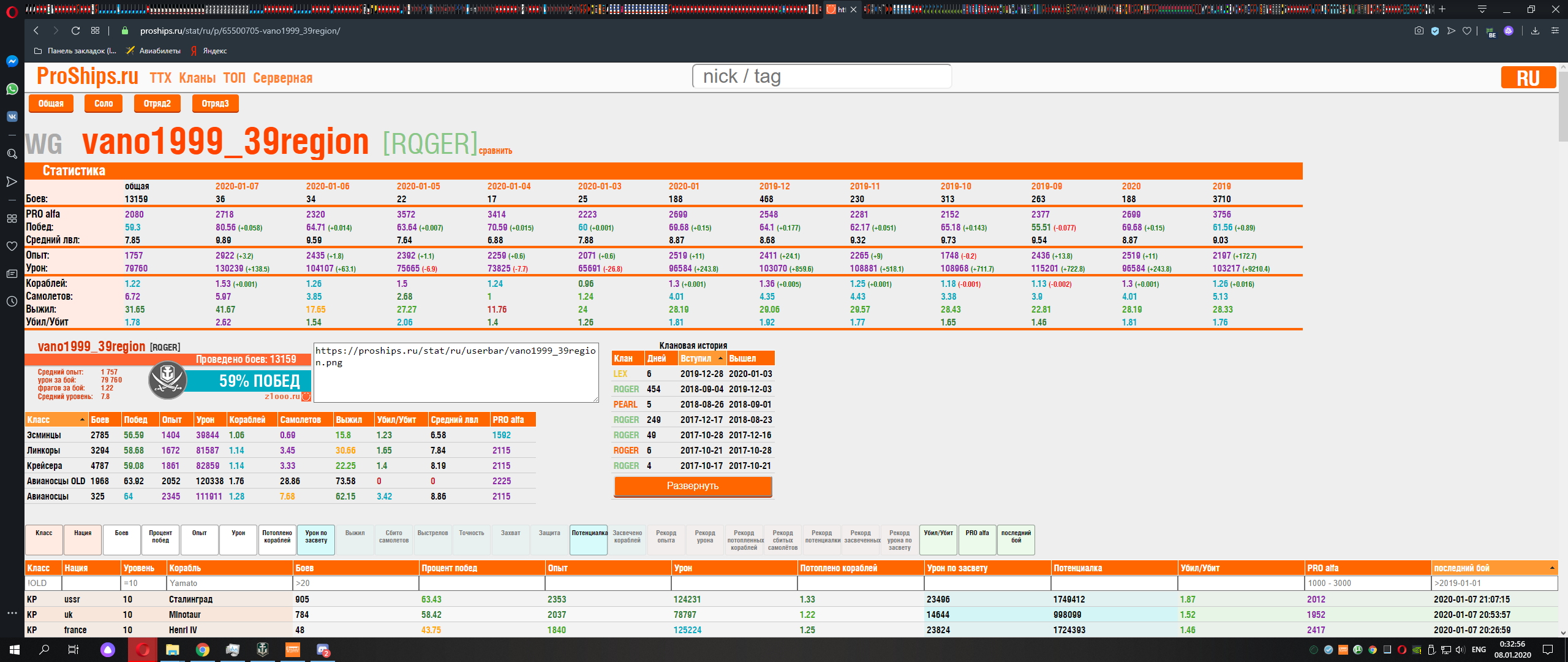Open WhatsApp in Opera sidebar
The image size is (1568, 662).
click(12, 89)
